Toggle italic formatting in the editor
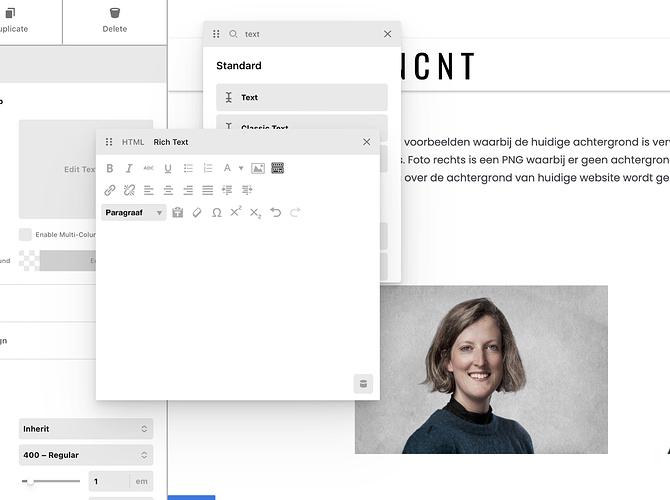The width and height of the screenshot is (670, 500). 129,168
